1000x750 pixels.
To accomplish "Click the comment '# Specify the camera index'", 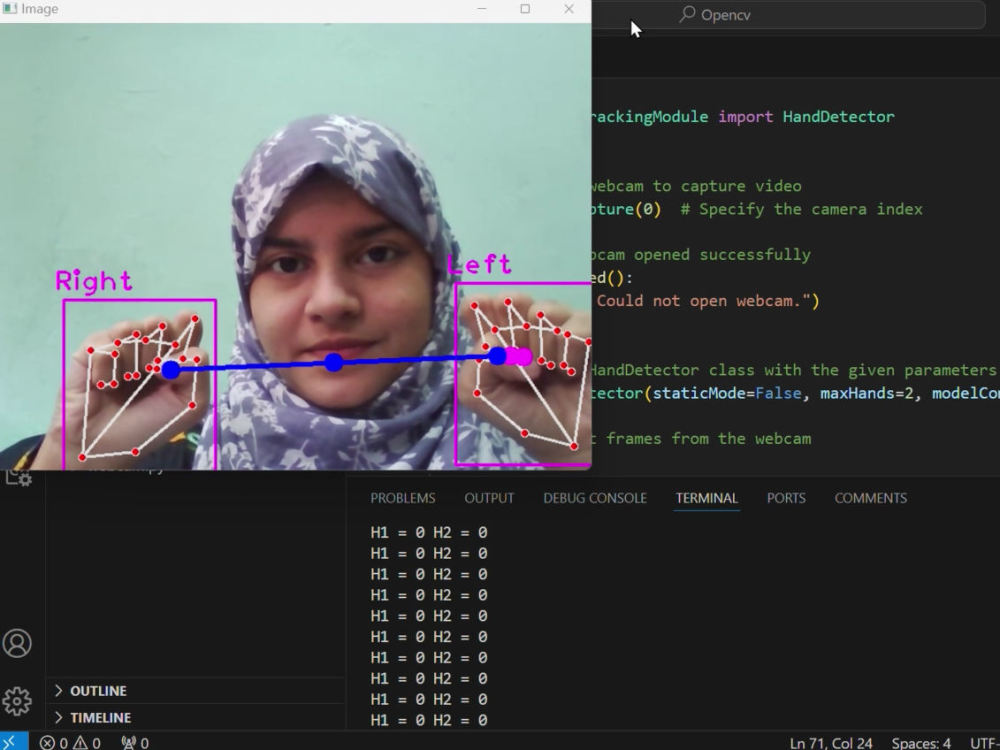I will (801, 209).
